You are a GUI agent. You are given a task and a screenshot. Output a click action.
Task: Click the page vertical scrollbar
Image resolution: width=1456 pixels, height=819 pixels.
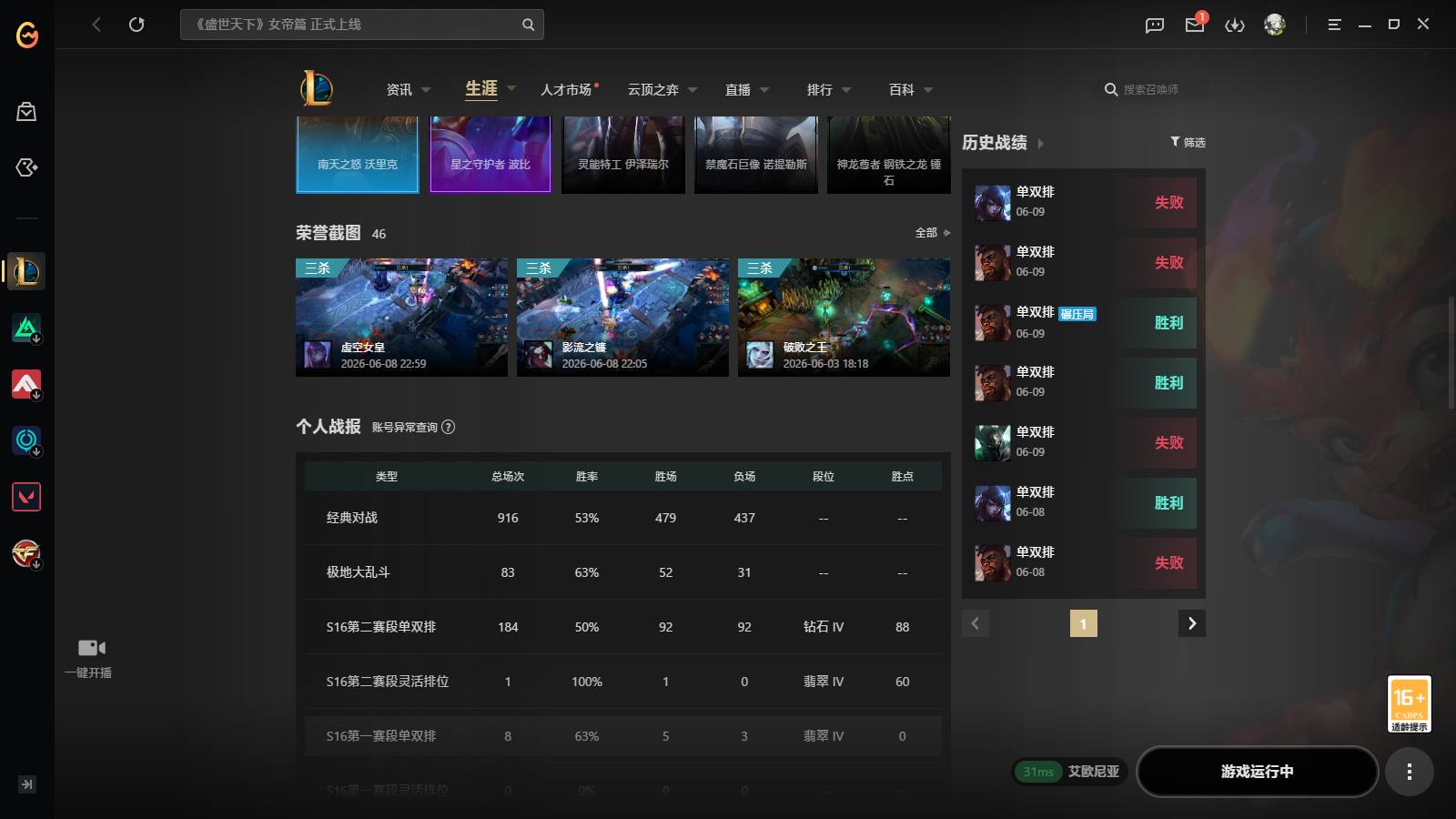(1451, 355)
